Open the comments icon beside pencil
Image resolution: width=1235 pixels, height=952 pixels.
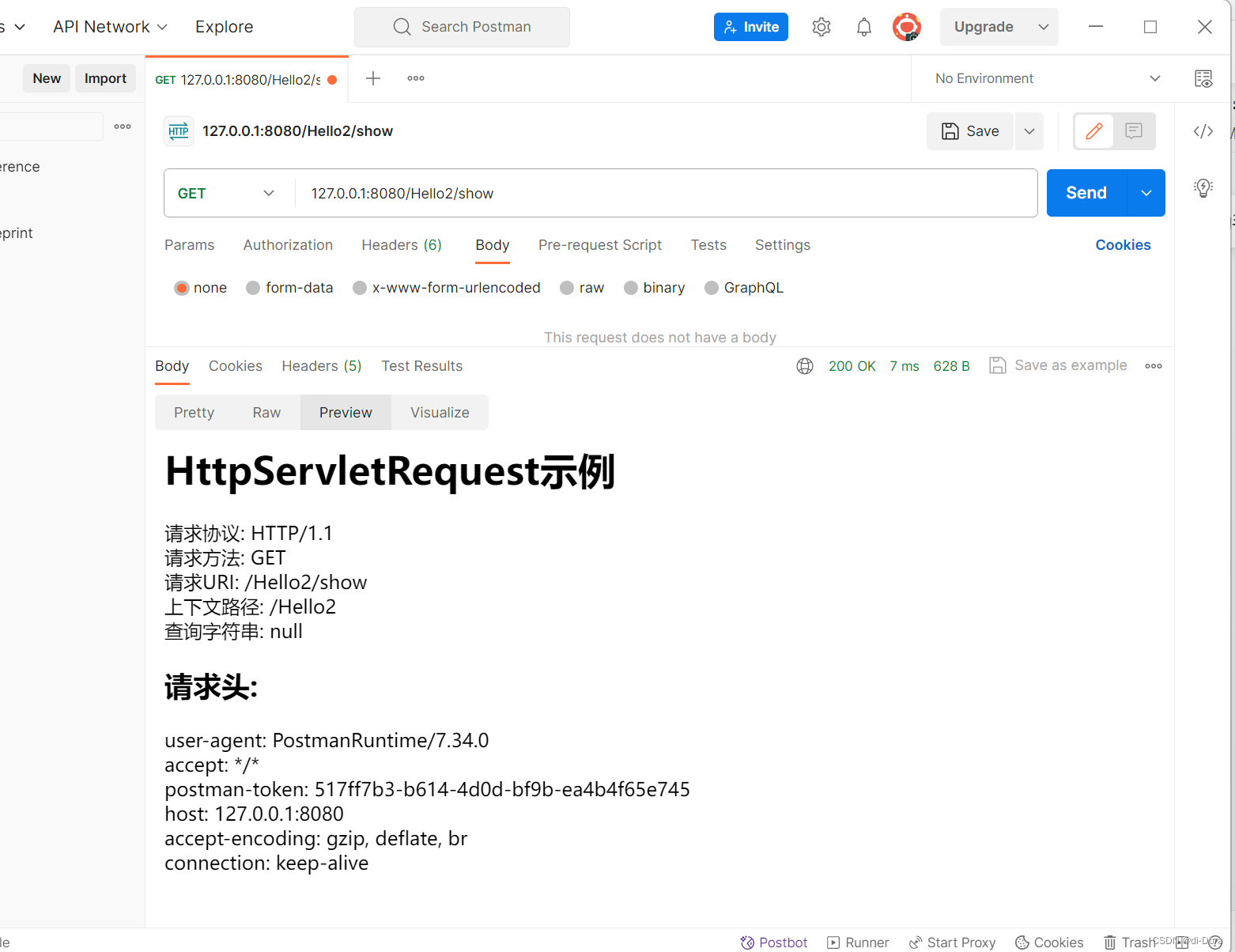(1134, 131)
